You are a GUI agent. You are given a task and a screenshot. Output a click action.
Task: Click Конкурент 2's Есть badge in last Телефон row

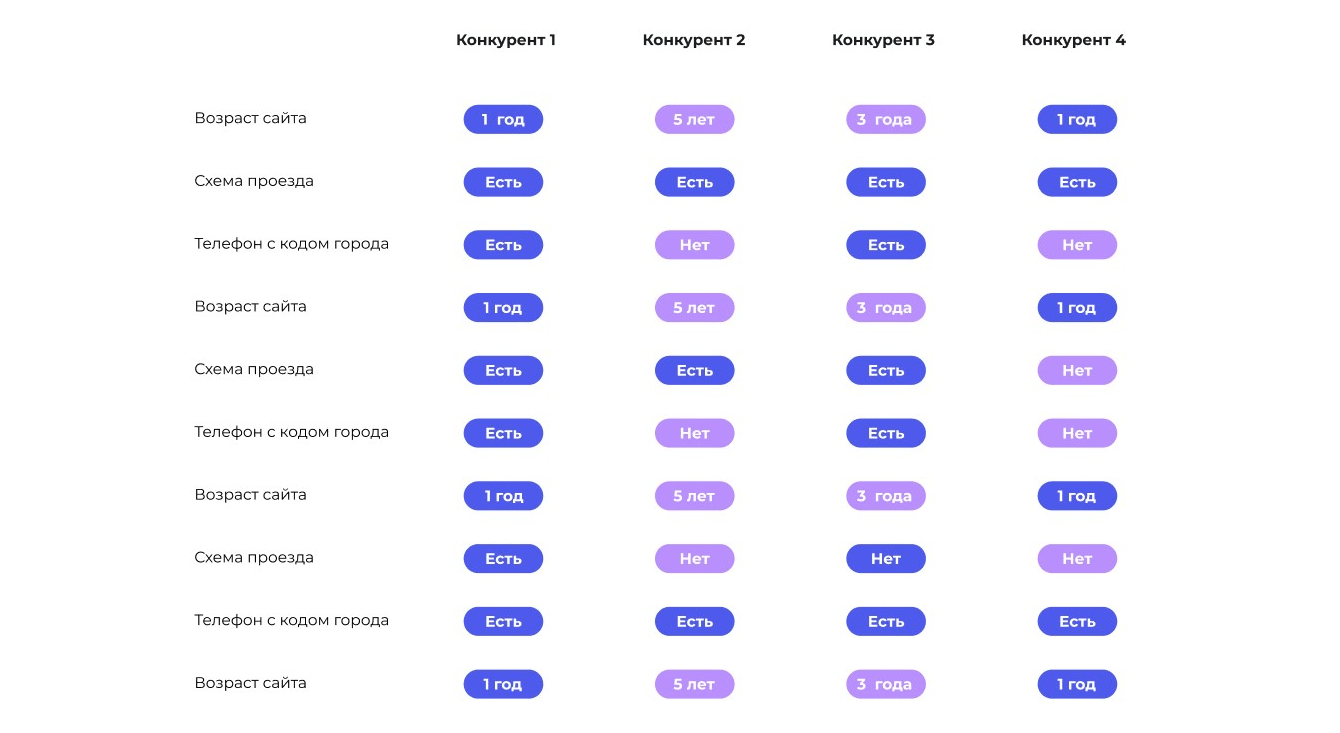coord(694,622)
